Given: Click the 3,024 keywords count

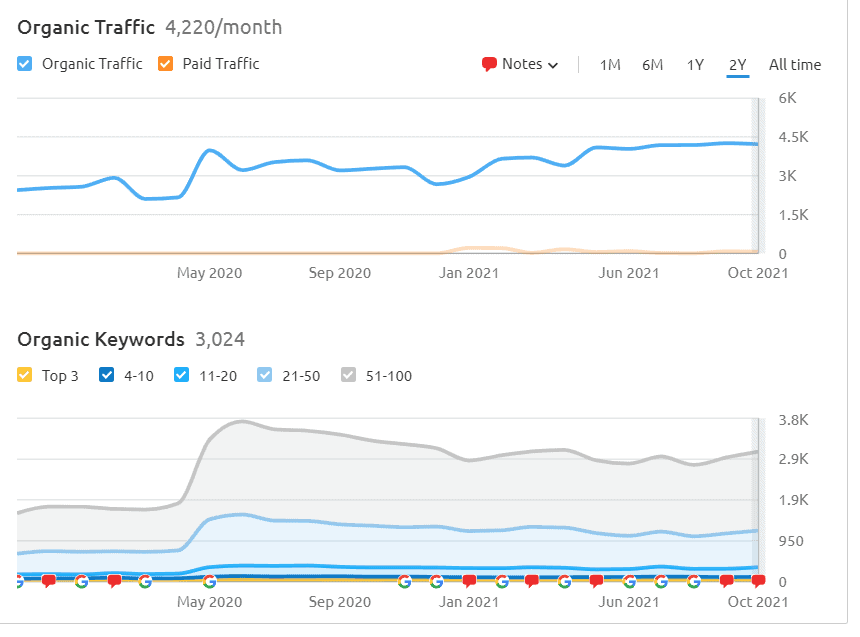Looking at the screenshot, I should click(220, 339).
